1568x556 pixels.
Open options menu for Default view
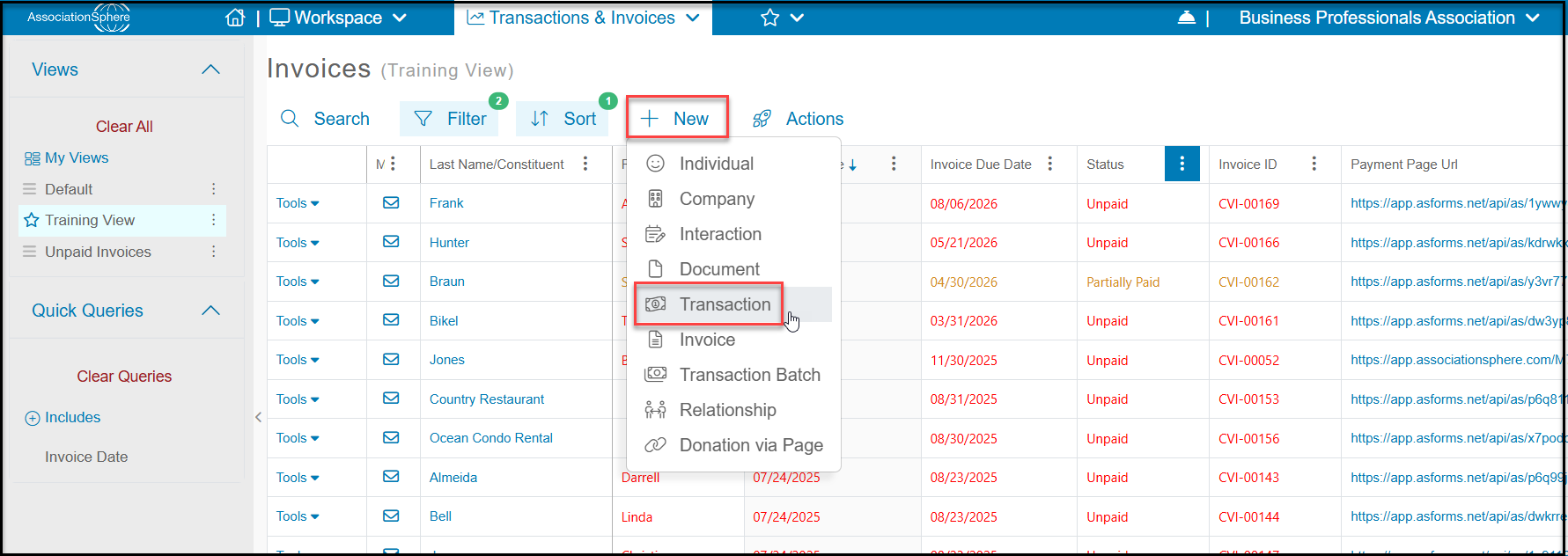(x=213, y=189)
